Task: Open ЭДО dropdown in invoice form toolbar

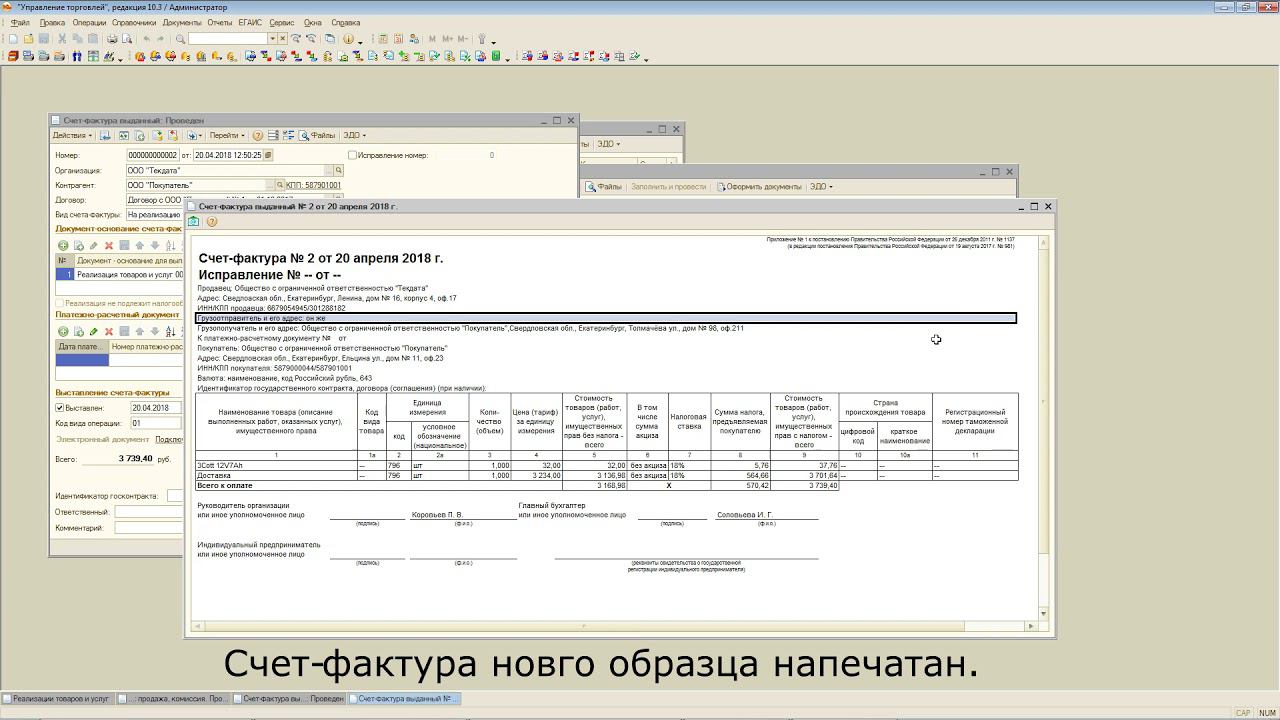Action: pyautogui.click(x=354, y=135)
